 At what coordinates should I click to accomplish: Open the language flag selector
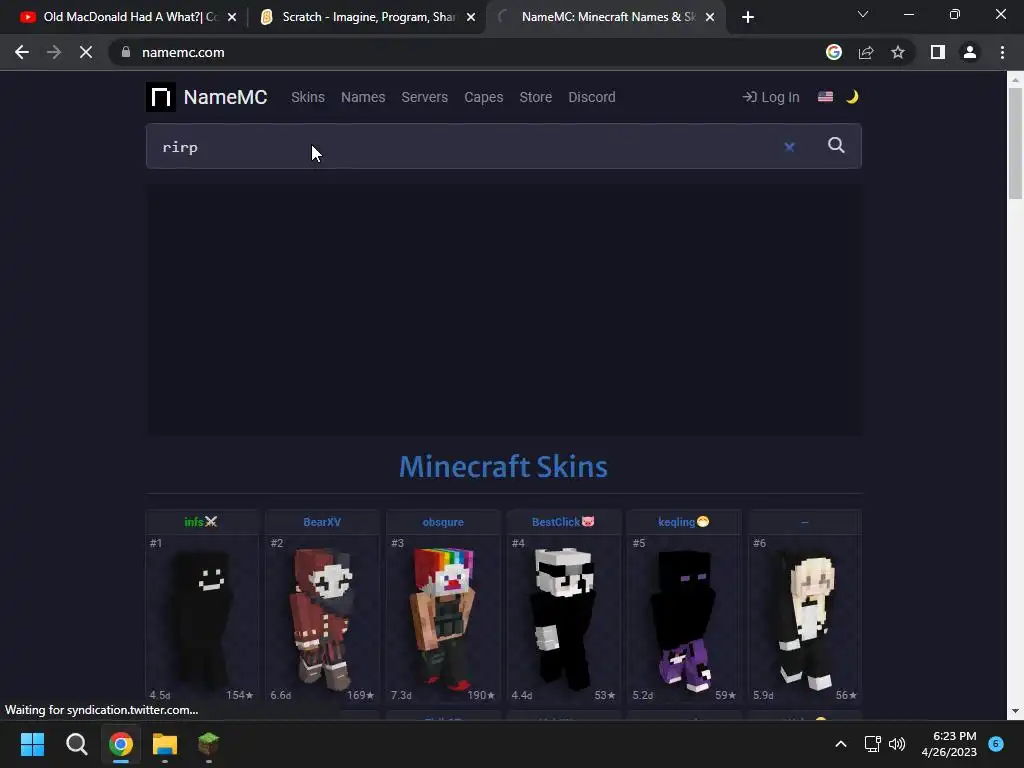tap(825, 97)
